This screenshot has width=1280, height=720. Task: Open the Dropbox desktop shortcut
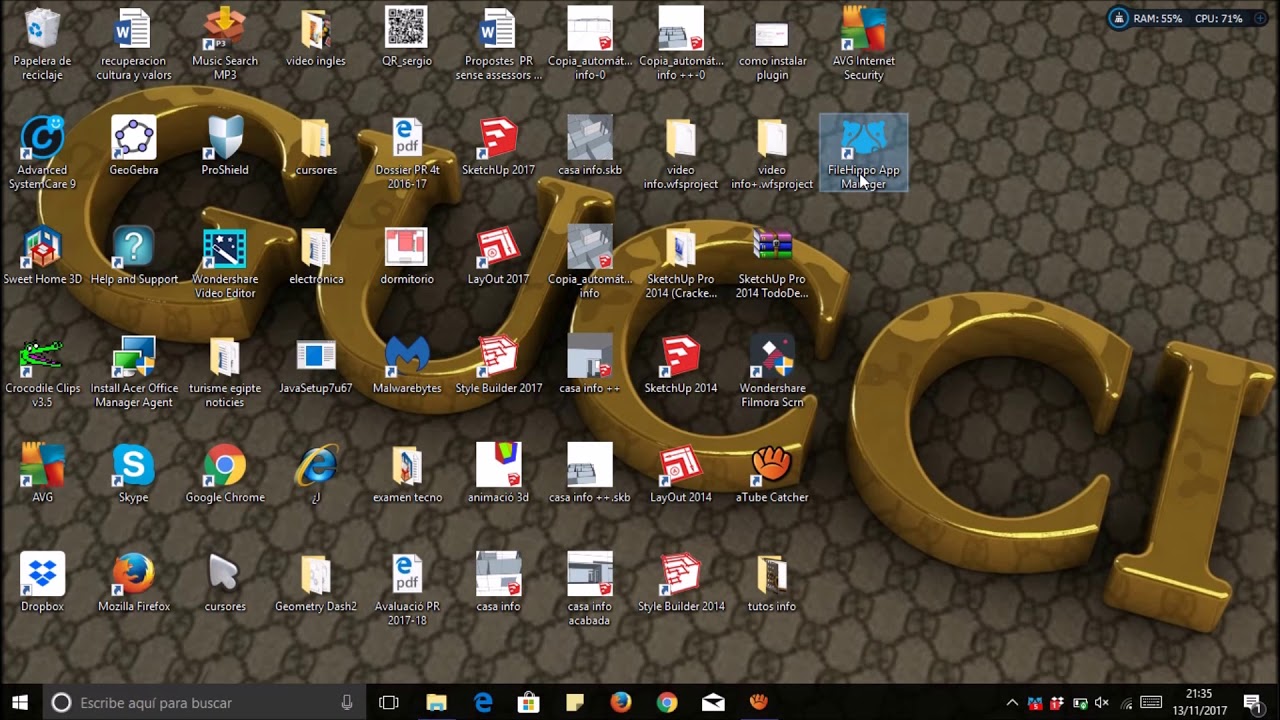point(42,582)
